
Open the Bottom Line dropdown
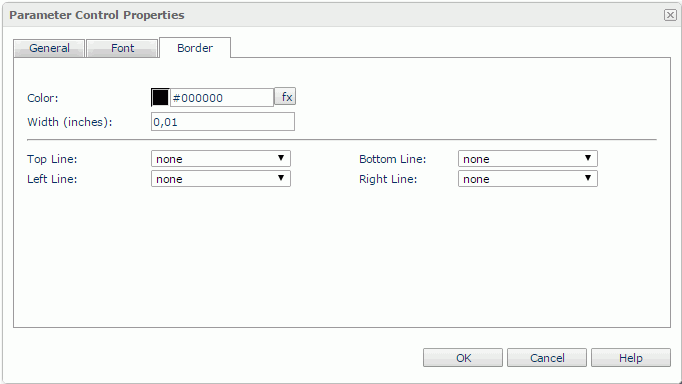(x=528, y=159)
